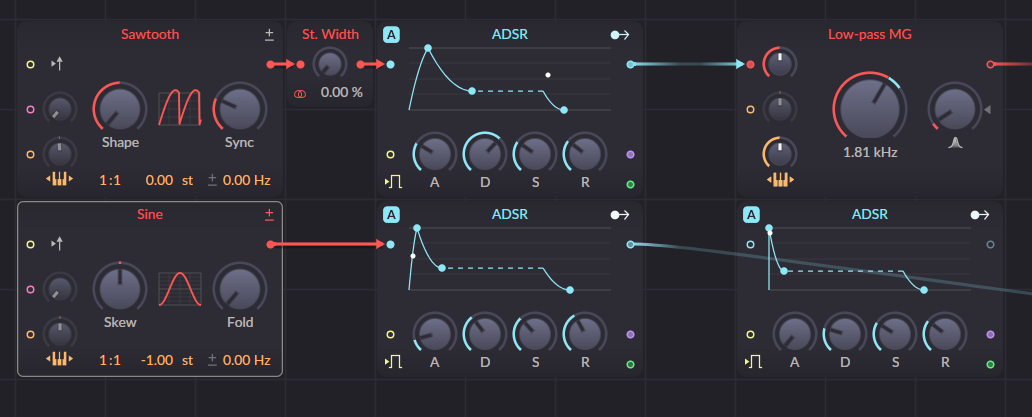Click the 1.81 kHz cutoff value
This screenshot has height=417, width=1032.
[870, 153]
